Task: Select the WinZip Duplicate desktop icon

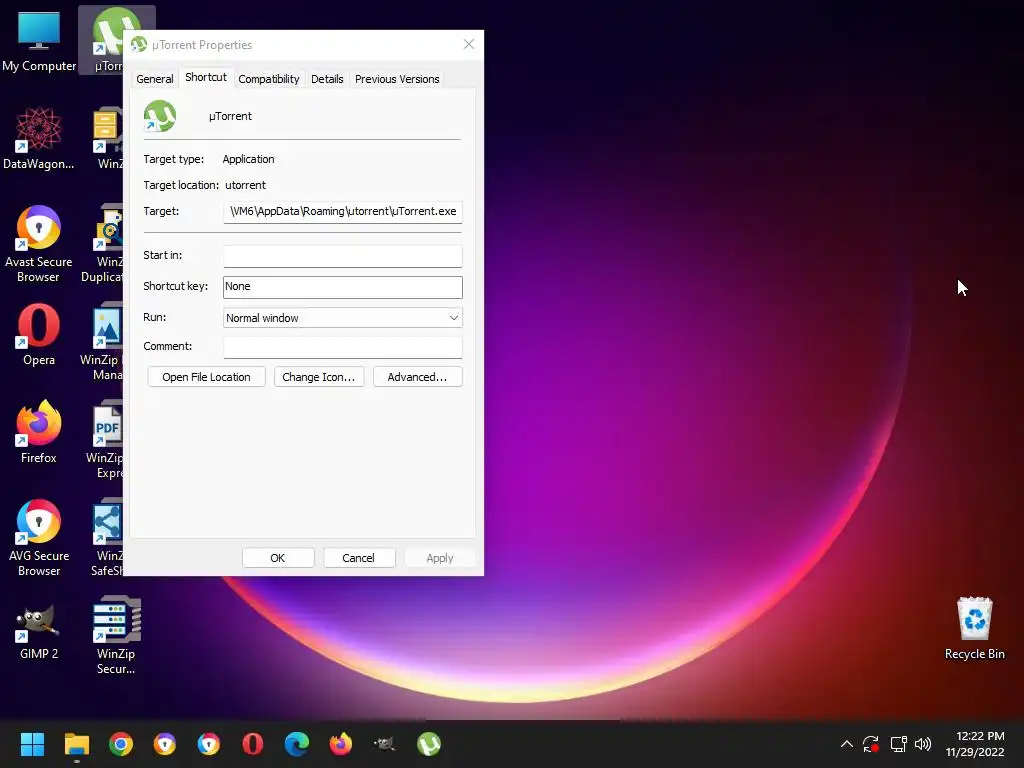Action: (102, 244)
